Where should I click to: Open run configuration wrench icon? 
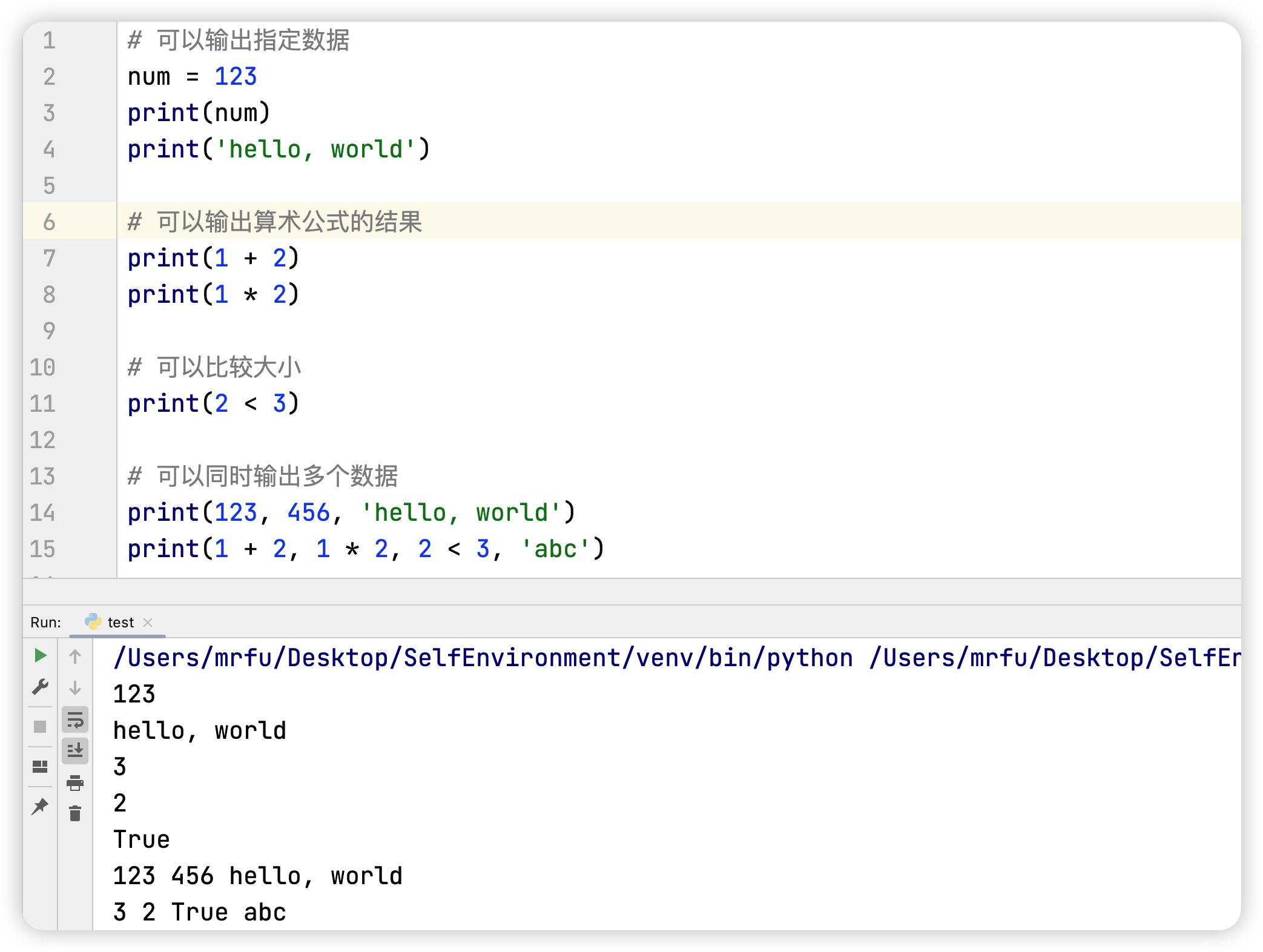pyautogui.click(x=40, y=687)
